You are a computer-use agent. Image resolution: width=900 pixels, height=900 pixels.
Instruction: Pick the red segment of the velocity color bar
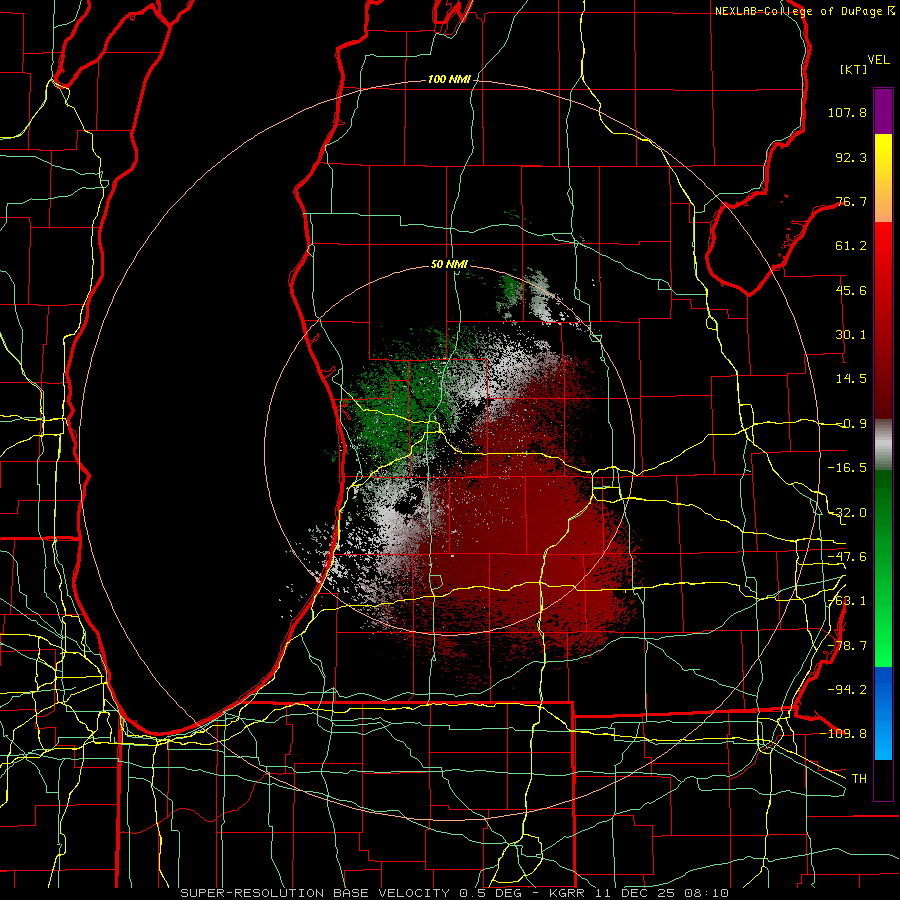[x=883, y=320]
